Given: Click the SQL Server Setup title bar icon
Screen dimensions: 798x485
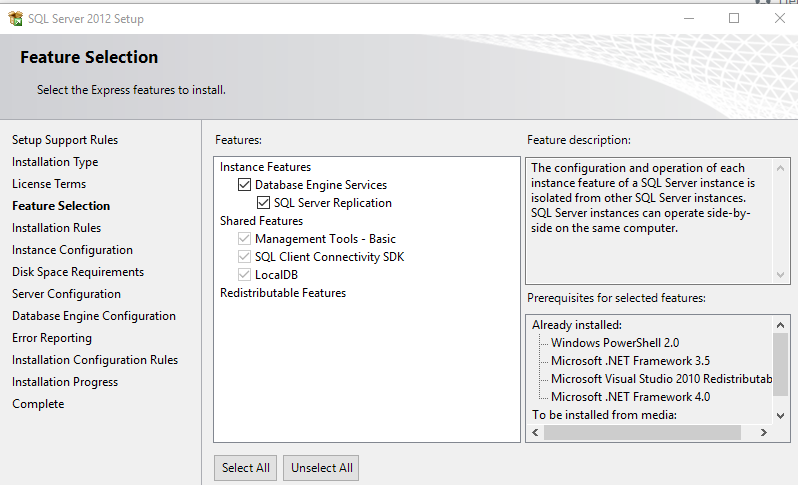Looking at the screenshot, I should pyautogui.click(x=15, y=18).
